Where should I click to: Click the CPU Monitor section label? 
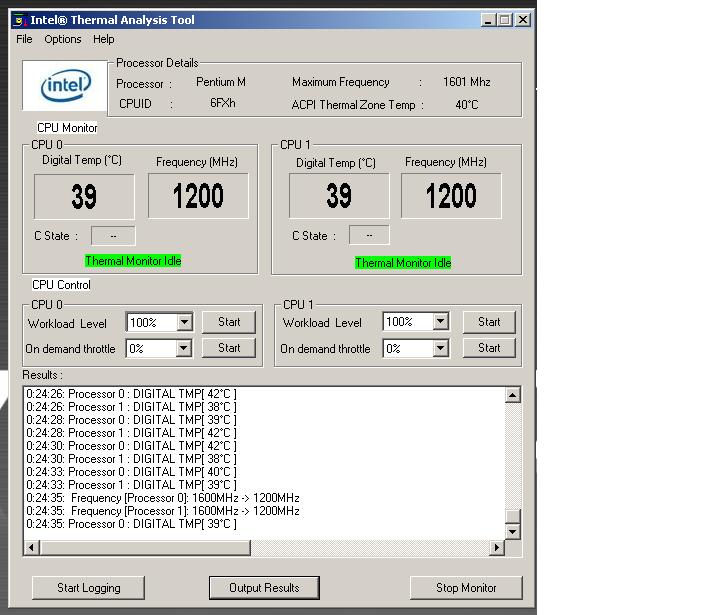pyautogui.click(x=67, y=128)
